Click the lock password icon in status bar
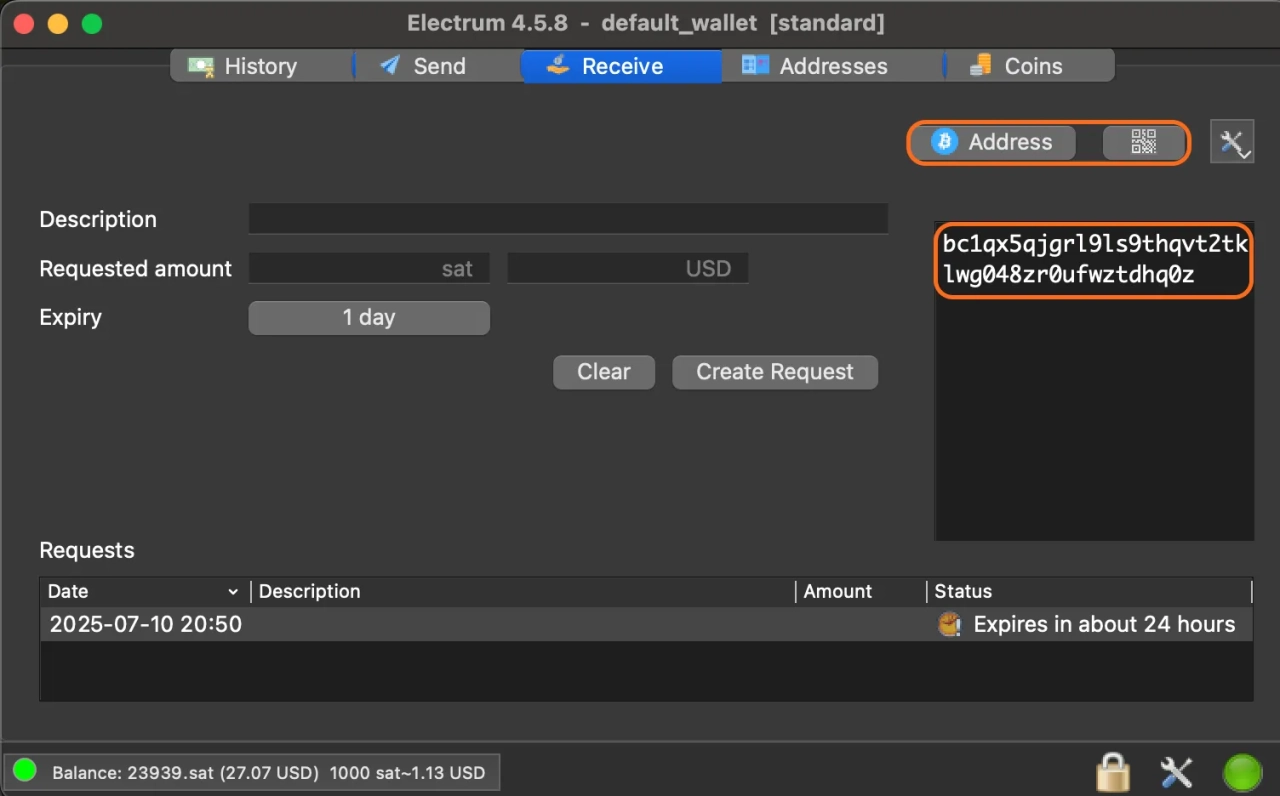 point(1112,772)
